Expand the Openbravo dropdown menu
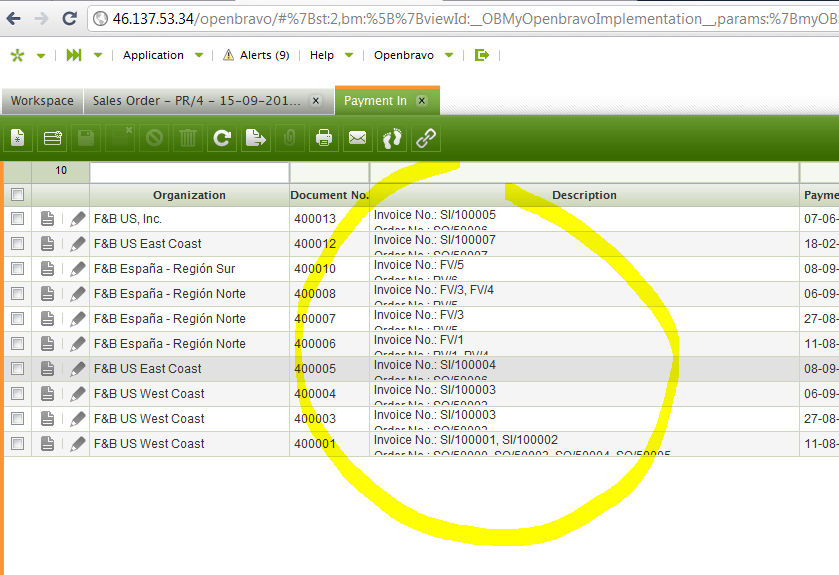The height and width of the screenshot is (575, 839). point(412,55)
